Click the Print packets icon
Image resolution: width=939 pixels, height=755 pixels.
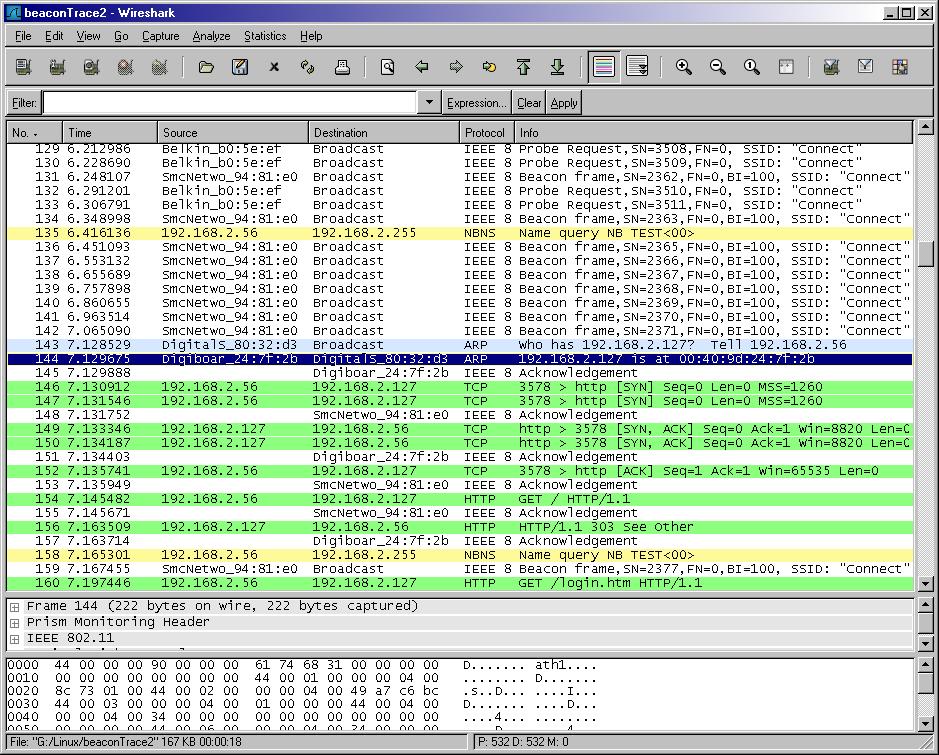342,67
